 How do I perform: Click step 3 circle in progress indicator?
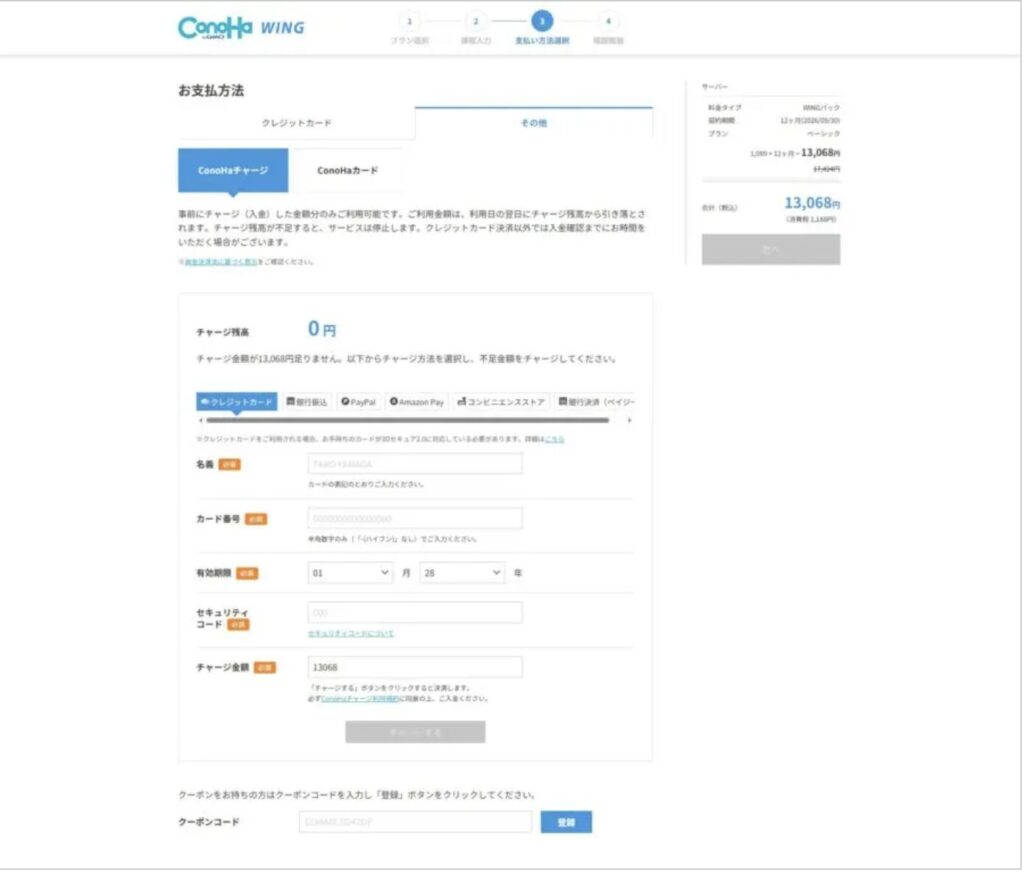tap(541, 21)
